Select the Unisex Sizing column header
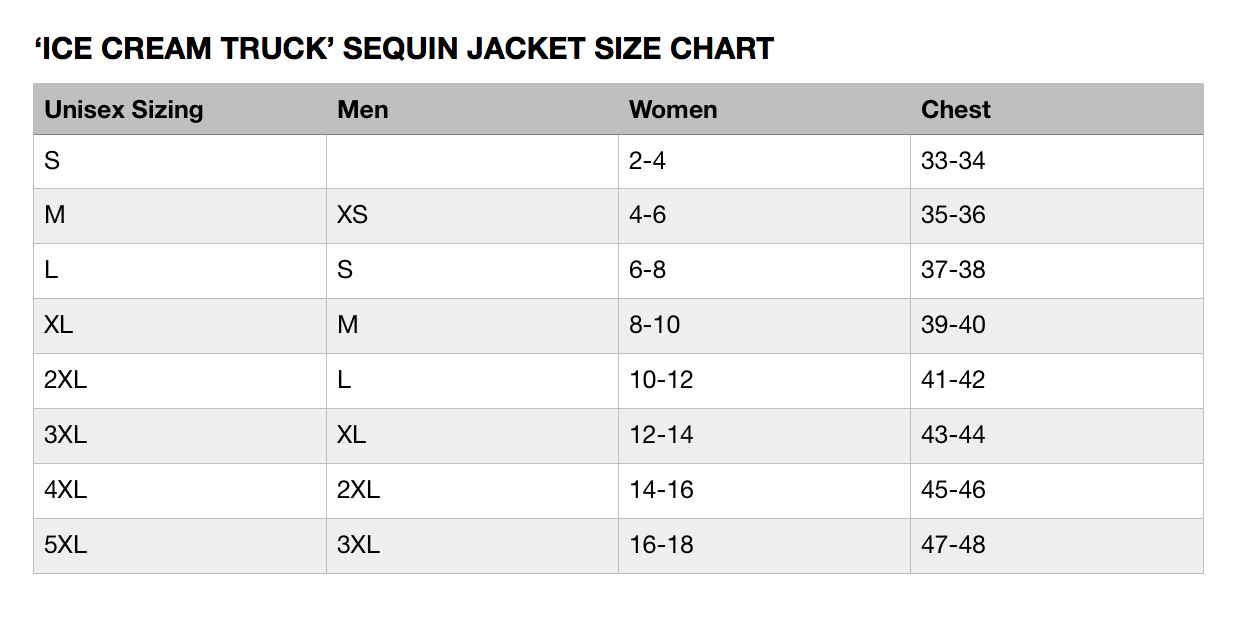This screenshot has height=618, width=1238. point(124,109)
